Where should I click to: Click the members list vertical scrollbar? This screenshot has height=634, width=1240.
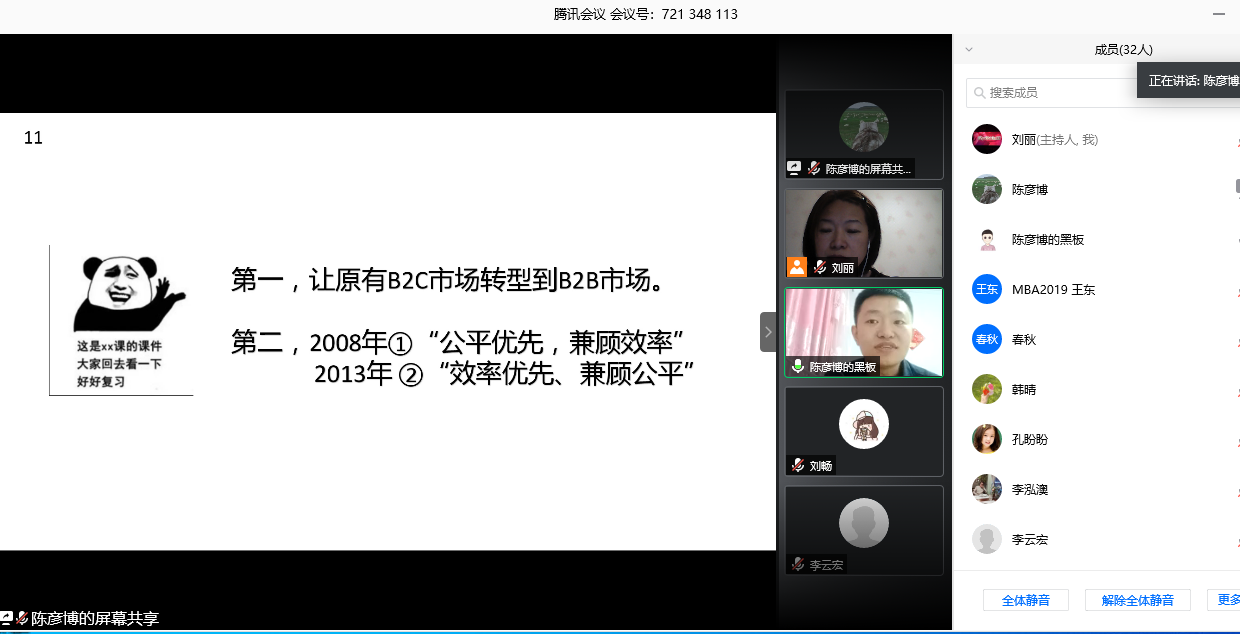(1236, 187)
